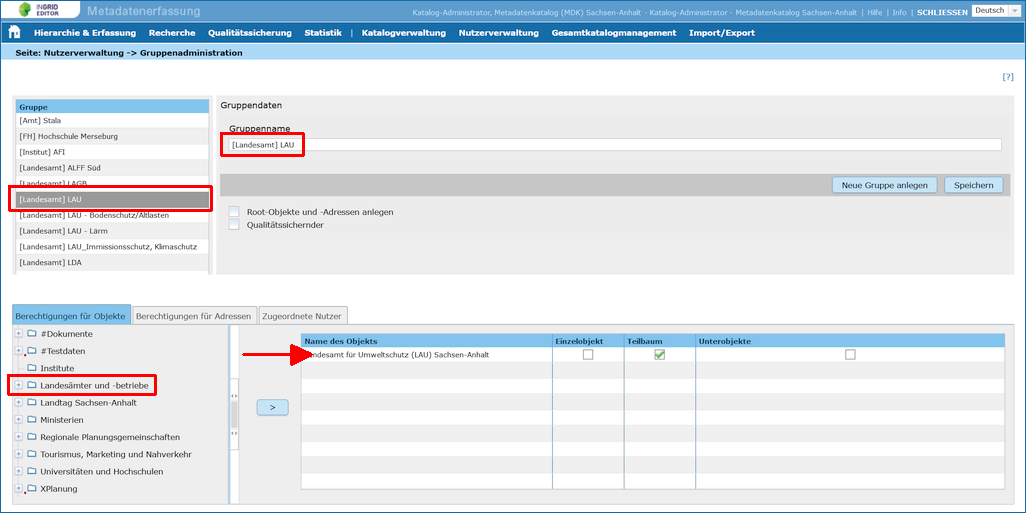Screen dimensions: 1026x513
Task: Open the Qualitätssicherung menu
Action: 250,33
